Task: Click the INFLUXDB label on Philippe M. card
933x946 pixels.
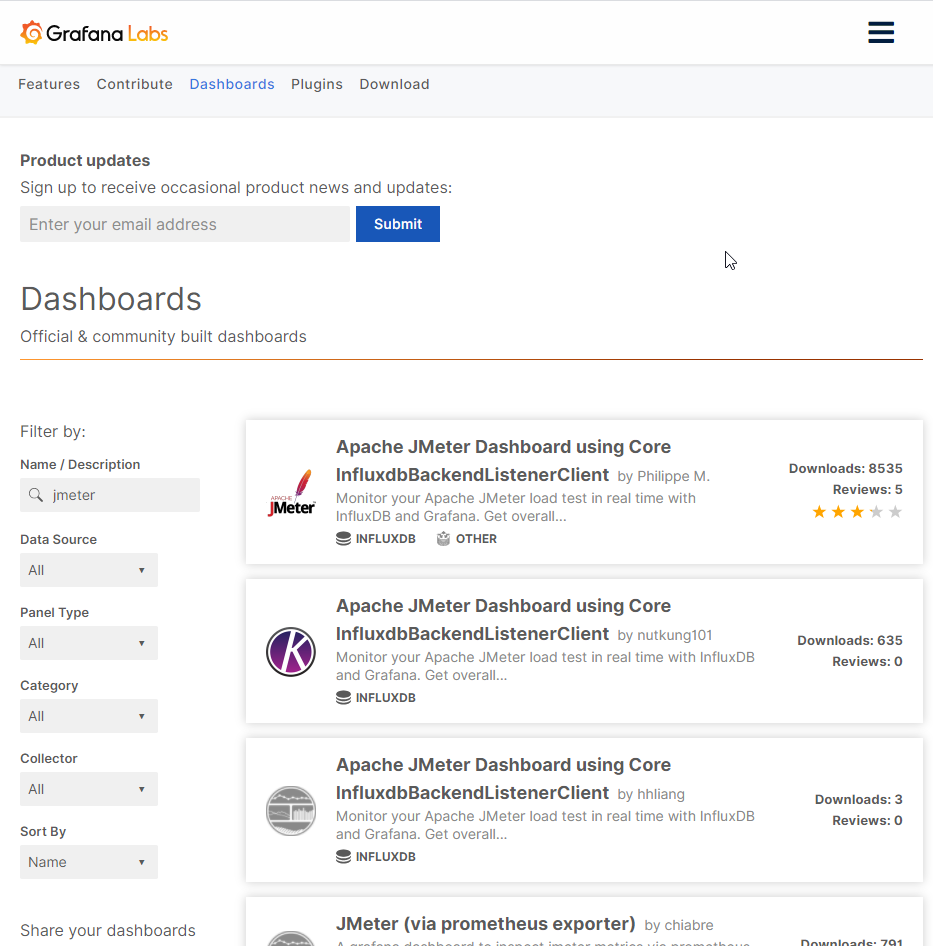Action: (x=386, y=539)
